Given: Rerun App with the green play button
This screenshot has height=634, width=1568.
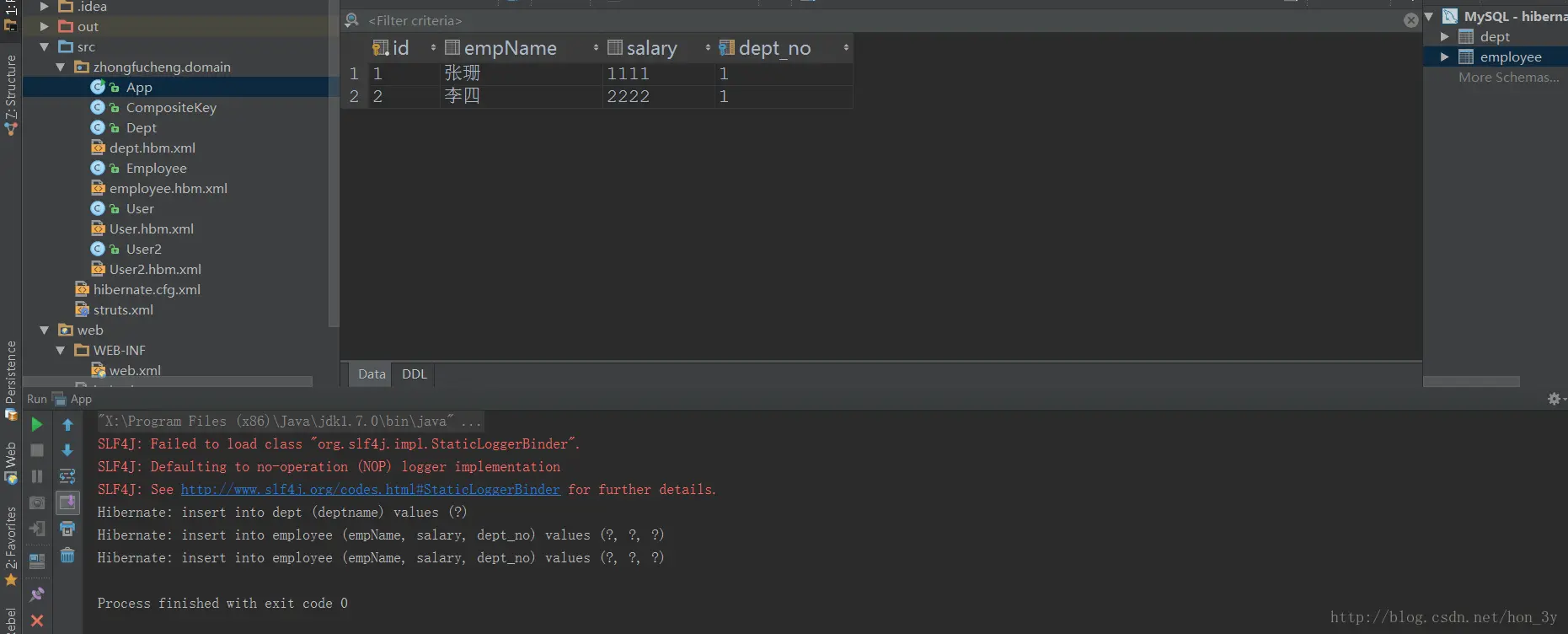Looking at the screenshot, I should click(x=37, y=425).
